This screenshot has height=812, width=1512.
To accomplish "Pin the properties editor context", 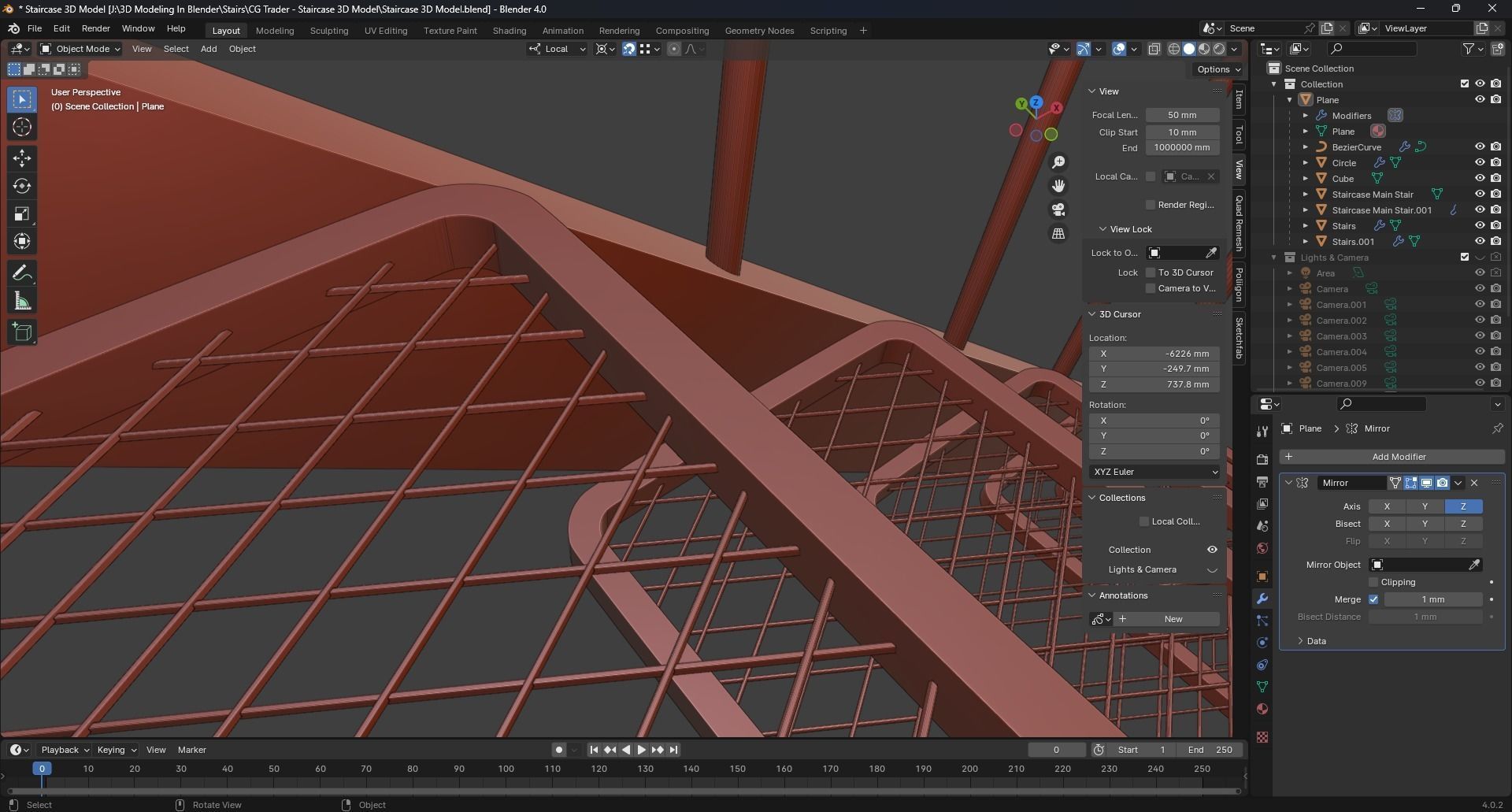I will 1497,428.
